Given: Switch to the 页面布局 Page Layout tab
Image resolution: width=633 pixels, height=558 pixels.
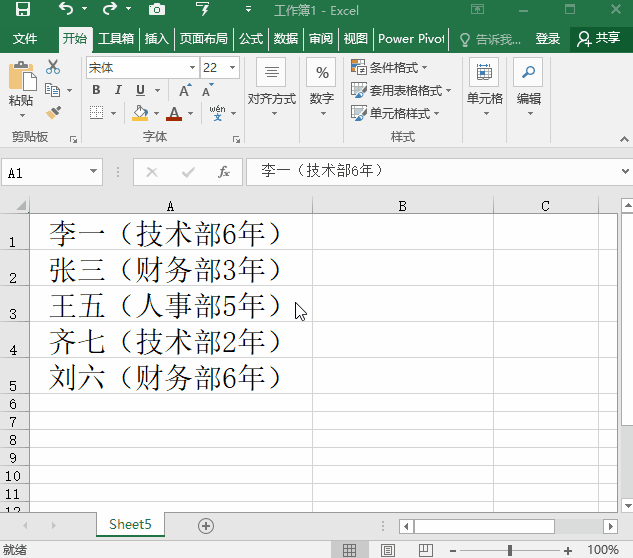Looking at the screenshot, I should (203, 39).
